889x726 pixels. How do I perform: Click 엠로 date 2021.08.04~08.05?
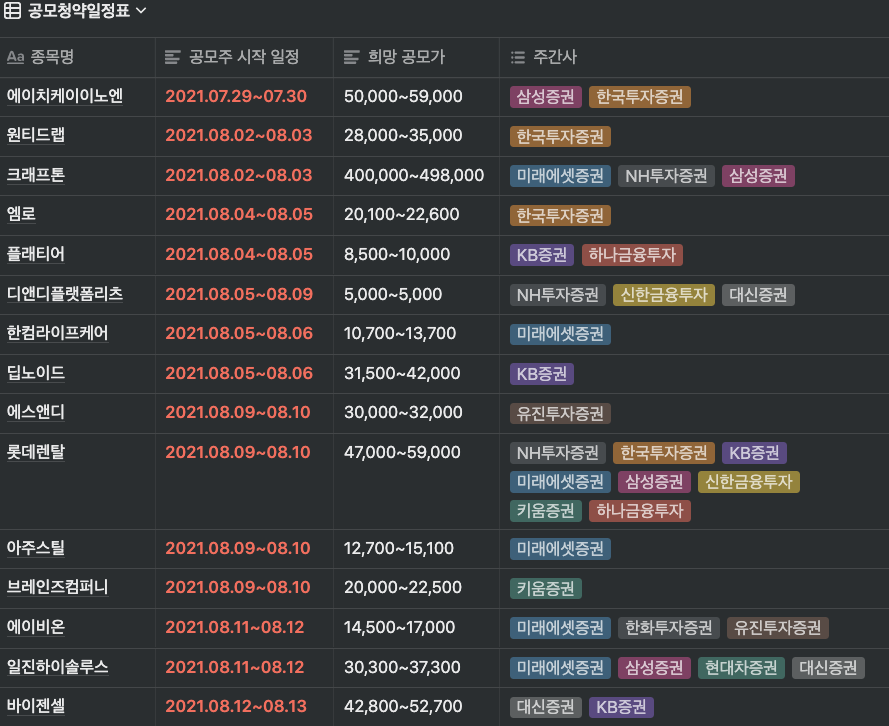pos(239,214)
